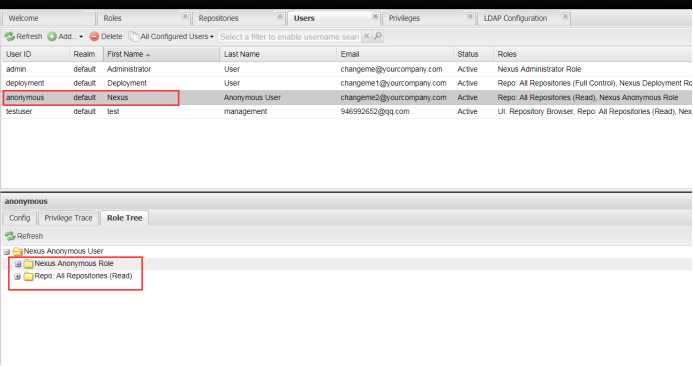Sort by Last Name column header

pyautogui.click(x=278, y=54)
